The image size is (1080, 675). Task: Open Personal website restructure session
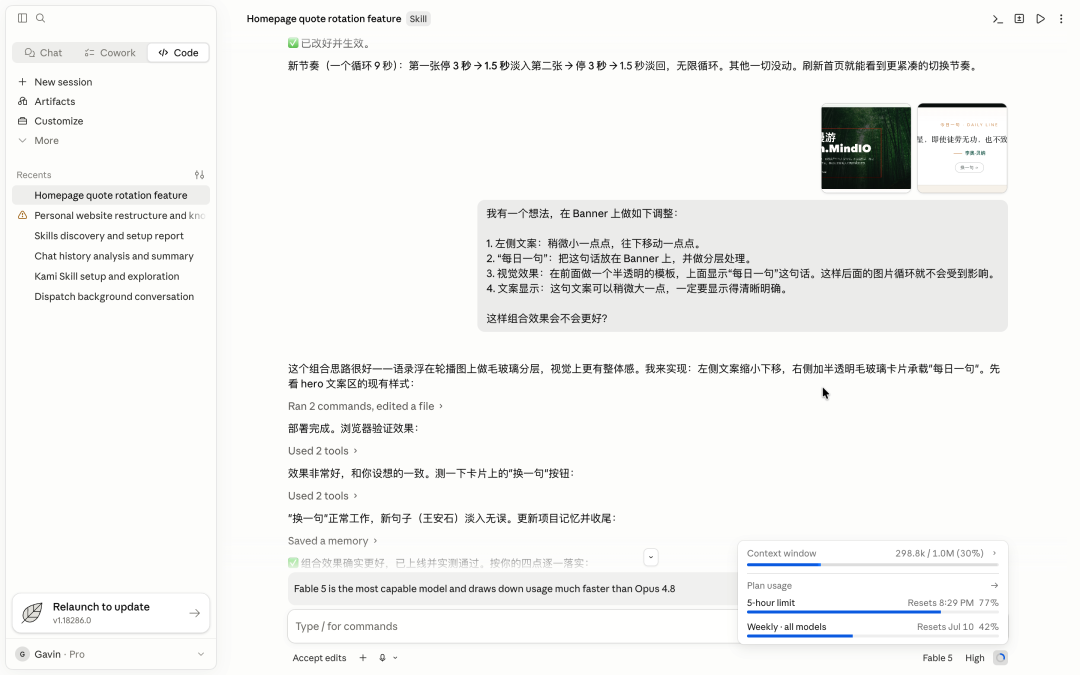[x=111, y=216]
